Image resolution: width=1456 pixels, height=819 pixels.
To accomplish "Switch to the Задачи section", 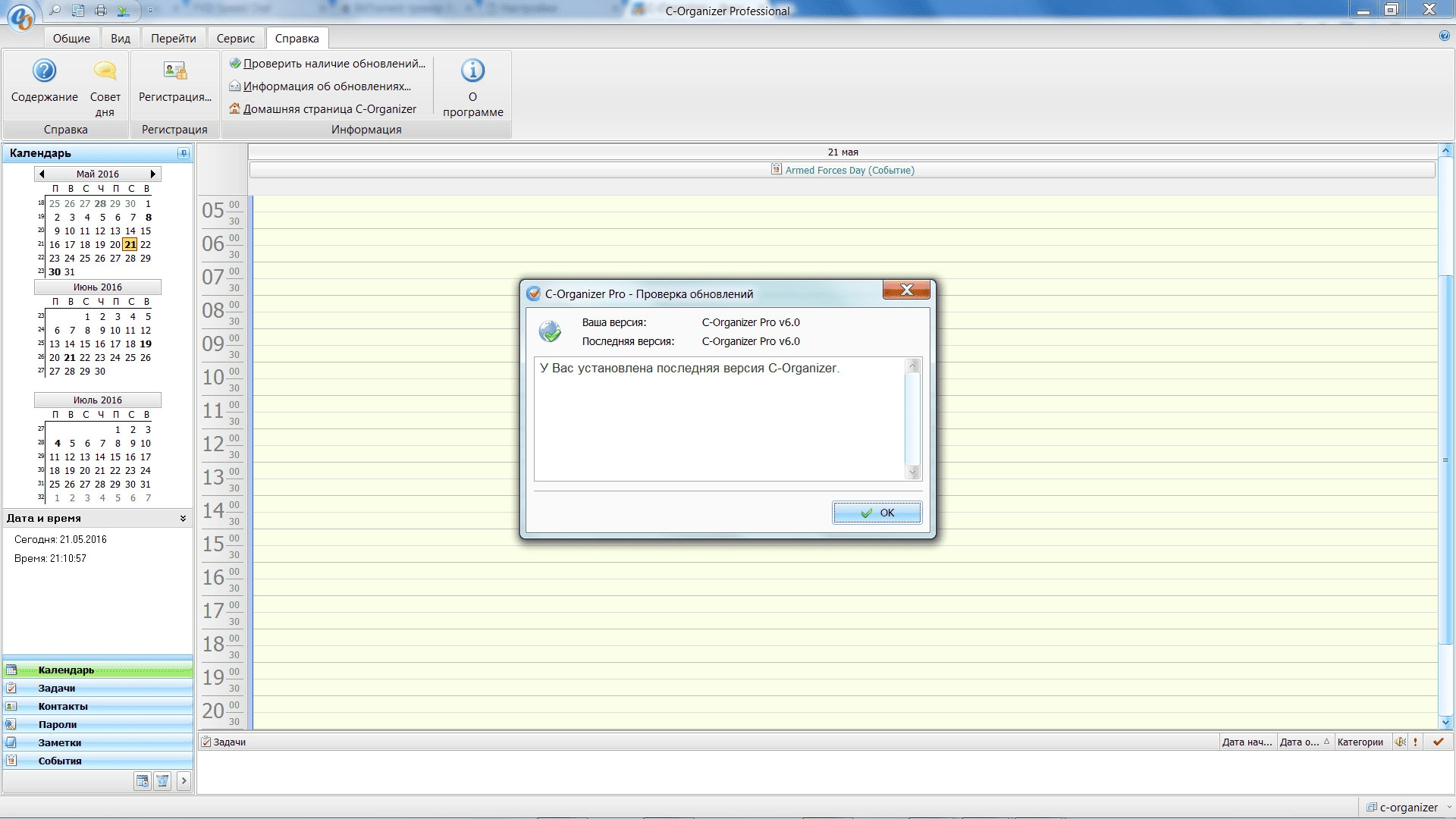I will tap(98, 689).
